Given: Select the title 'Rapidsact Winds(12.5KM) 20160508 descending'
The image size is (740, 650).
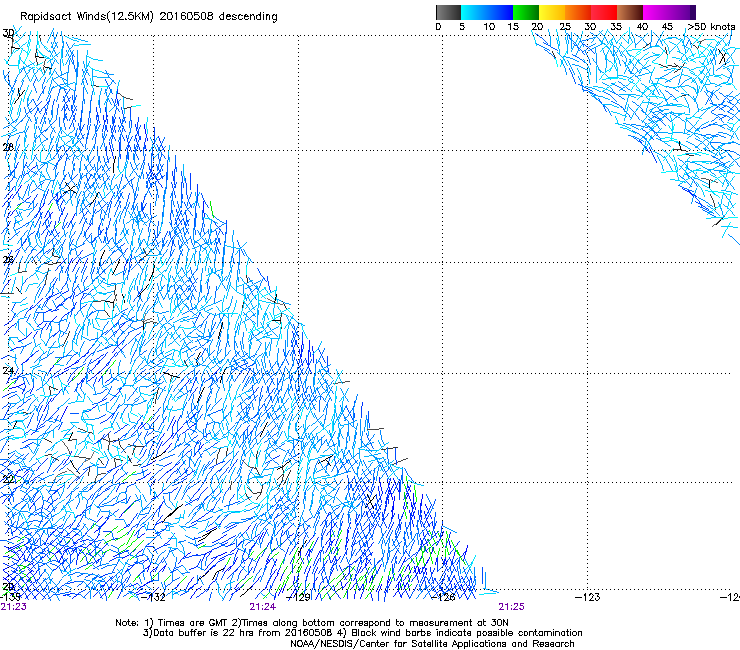Looking at the screenshot, I should point(149,17).
